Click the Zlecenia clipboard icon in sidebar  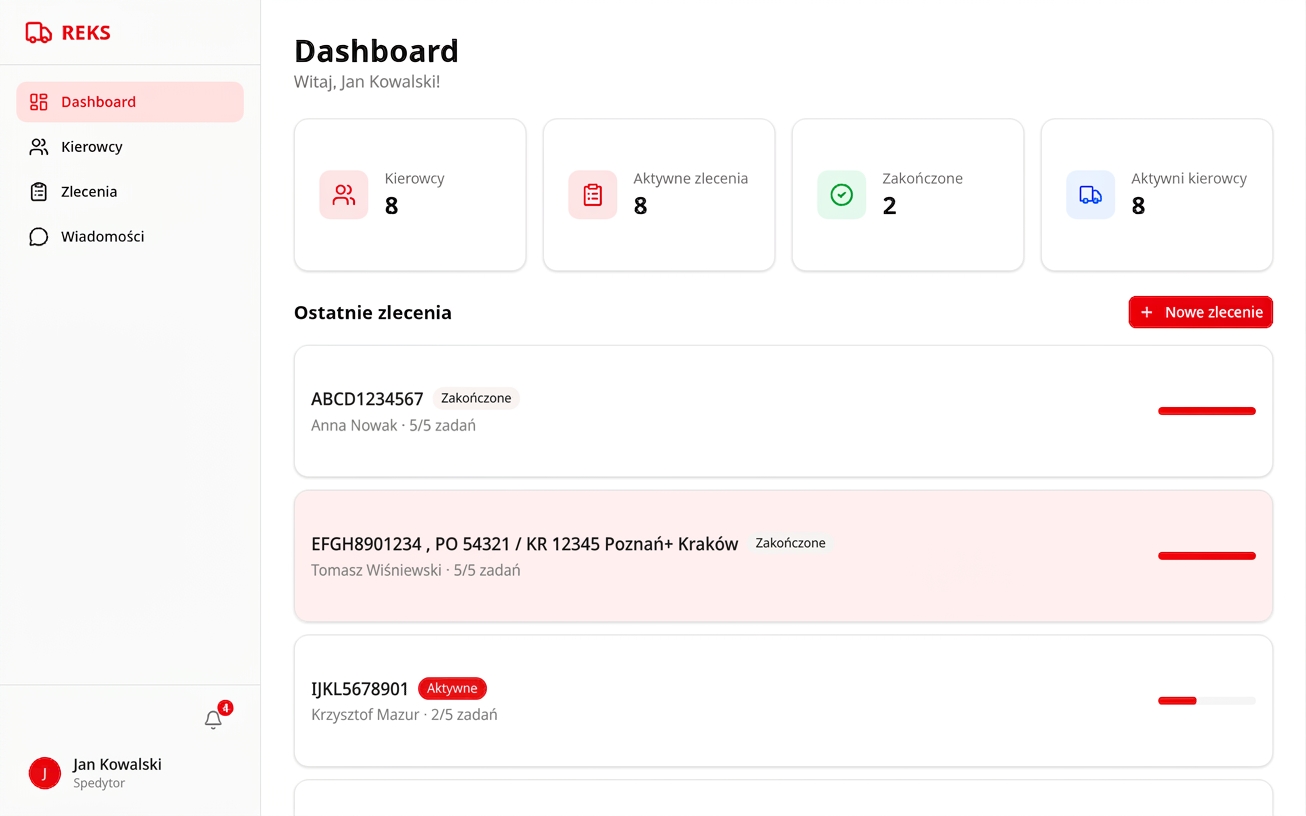39,192
